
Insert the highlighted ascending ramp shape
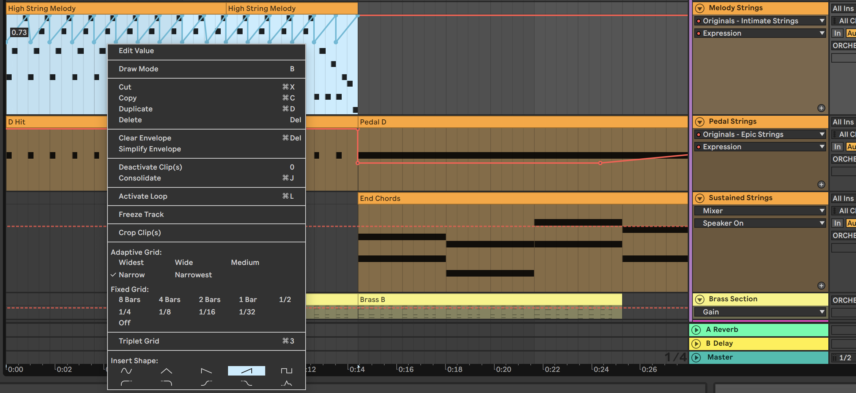click(x=246, y=371)
